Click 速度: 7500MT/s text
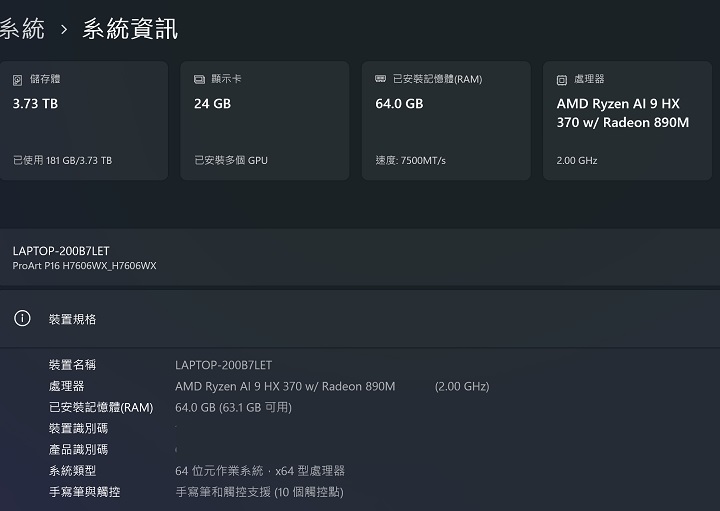 click(411, 160)
